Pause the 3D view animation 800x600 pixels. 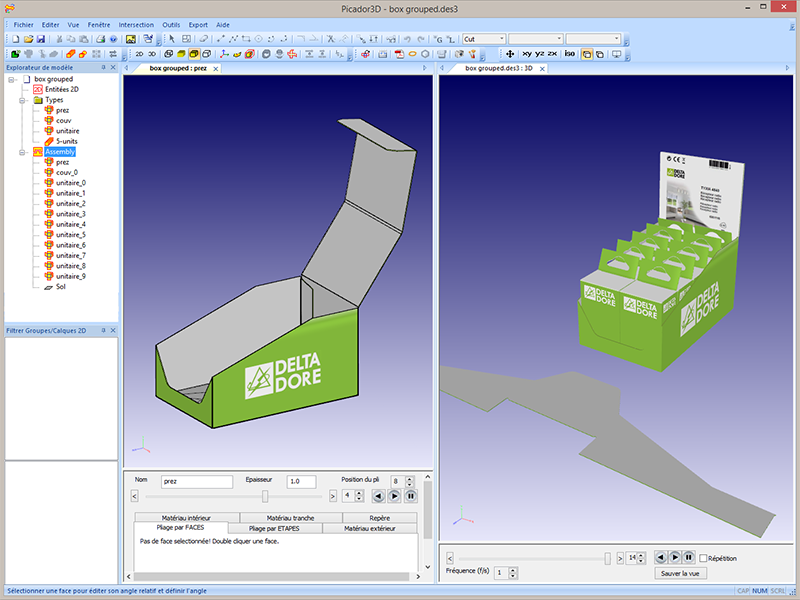(688, 557)
